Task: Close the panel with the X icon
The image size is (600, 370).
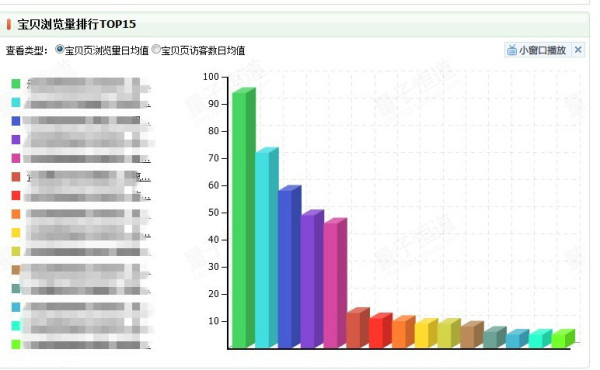Action: click(x=578, y=50)
